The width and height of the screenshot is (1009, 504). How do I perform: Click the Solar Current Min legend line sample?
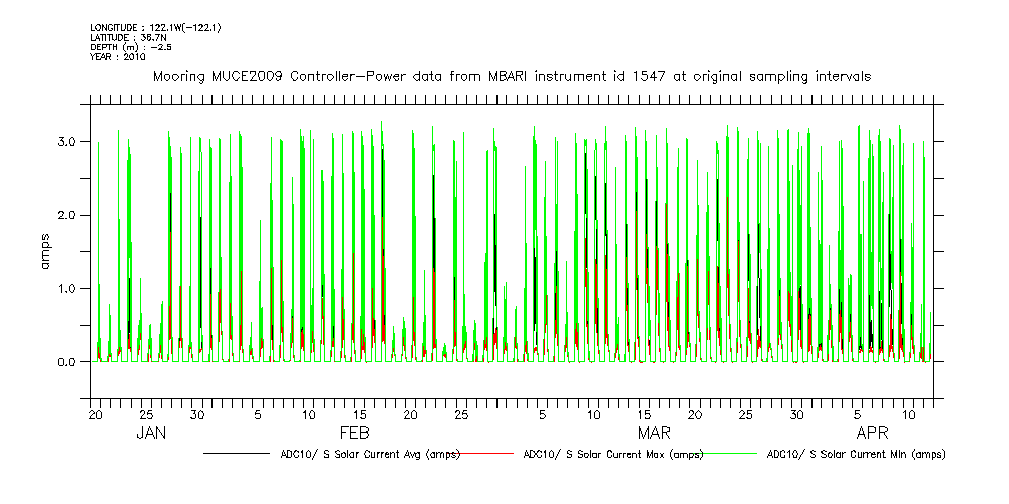(733, 454)
